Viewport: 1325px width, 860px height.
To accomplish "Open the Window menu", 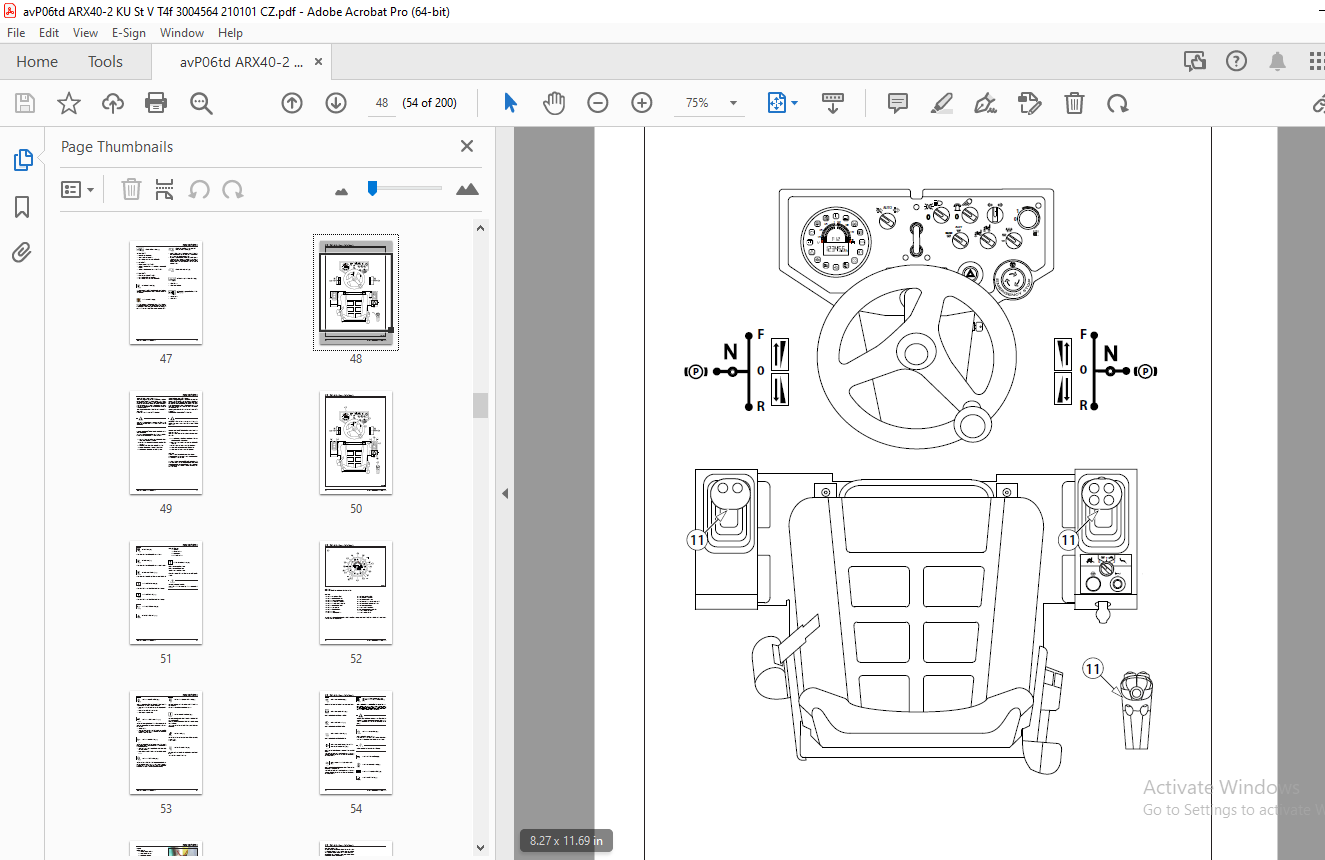I will [182, 33].
